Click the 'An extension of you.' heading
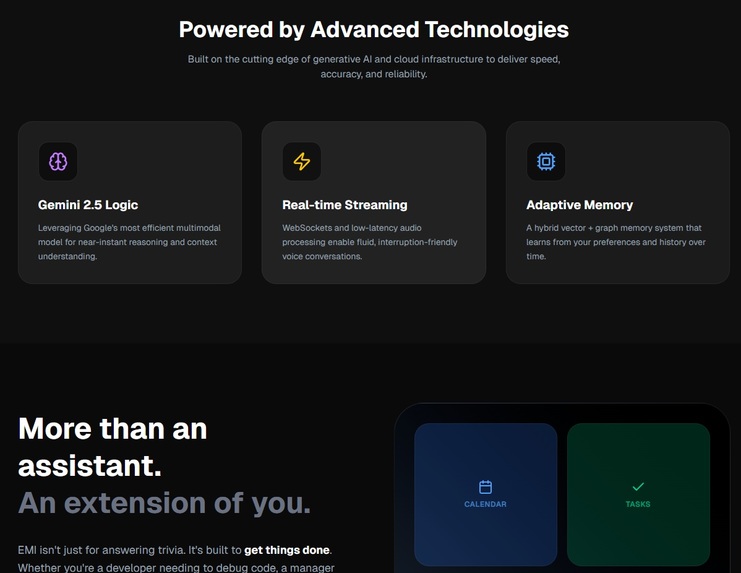Image resolution: width=741 pixels, height=573 pixels. (x=164, y=503)
